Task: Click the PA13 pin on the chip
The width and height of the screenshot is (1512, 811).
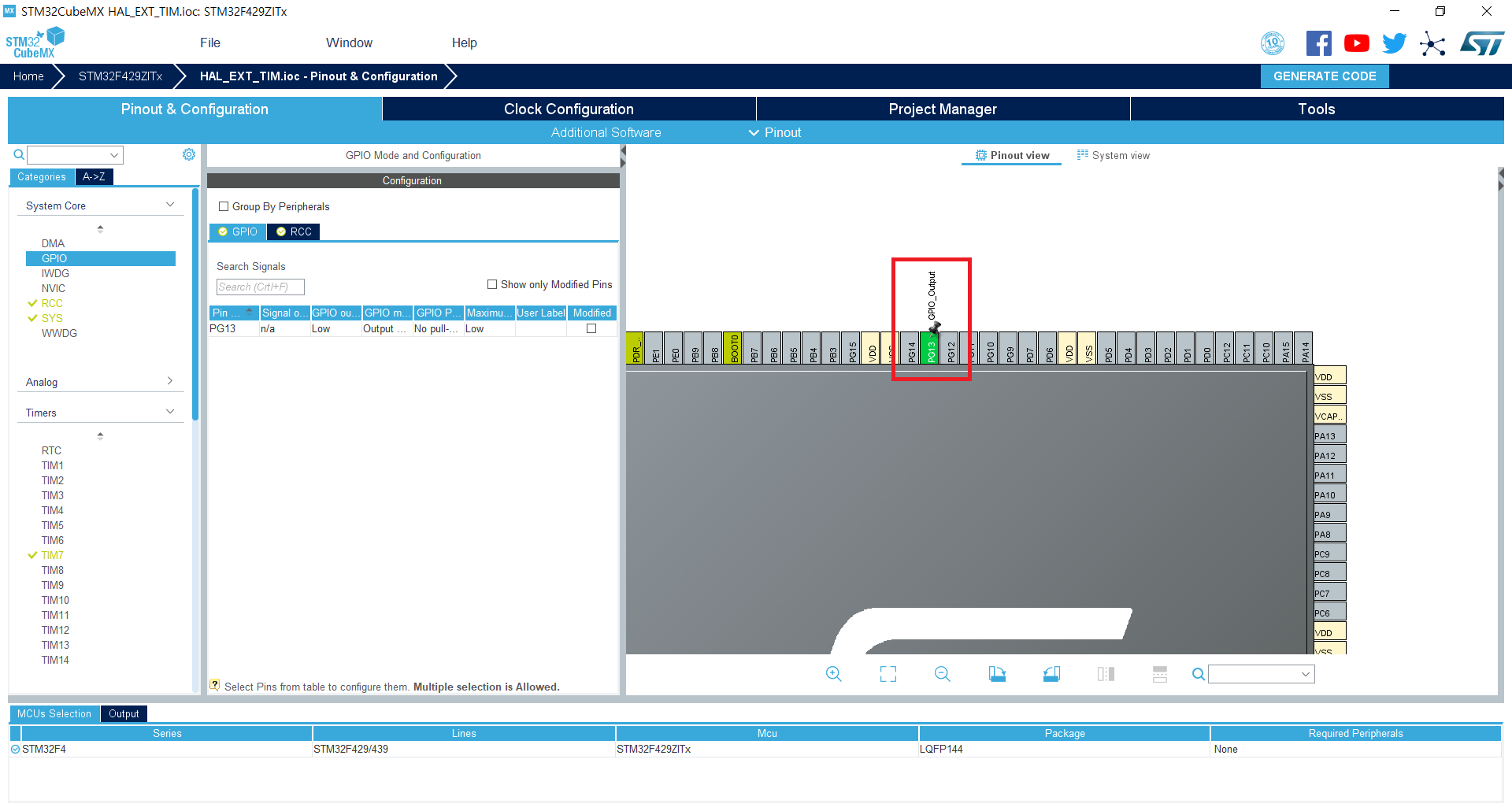Action: (1330, 435)
